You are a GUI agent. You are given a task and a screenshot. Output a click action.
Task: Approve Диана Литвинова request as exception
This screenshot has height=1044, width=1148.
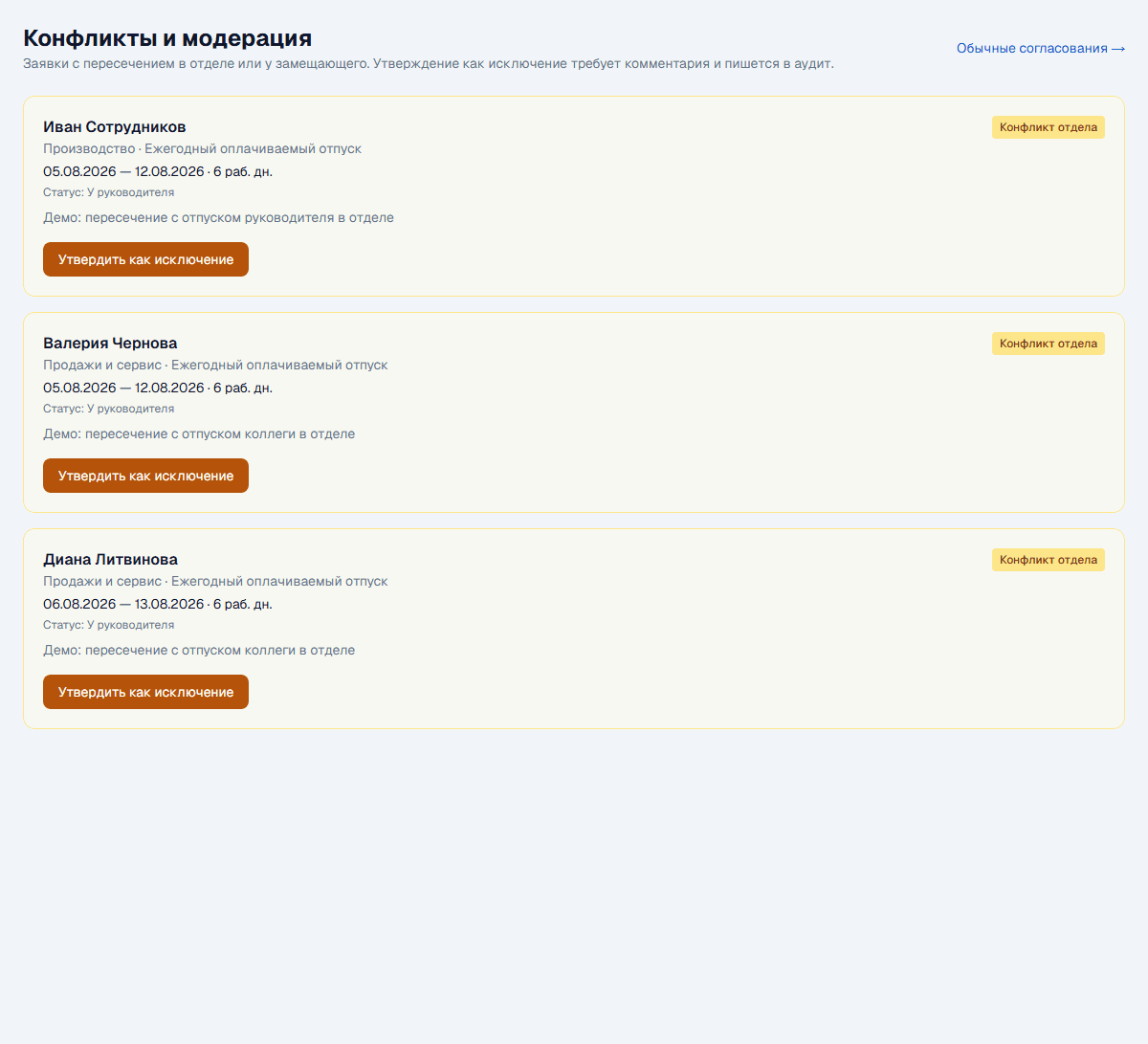point(145,692)
